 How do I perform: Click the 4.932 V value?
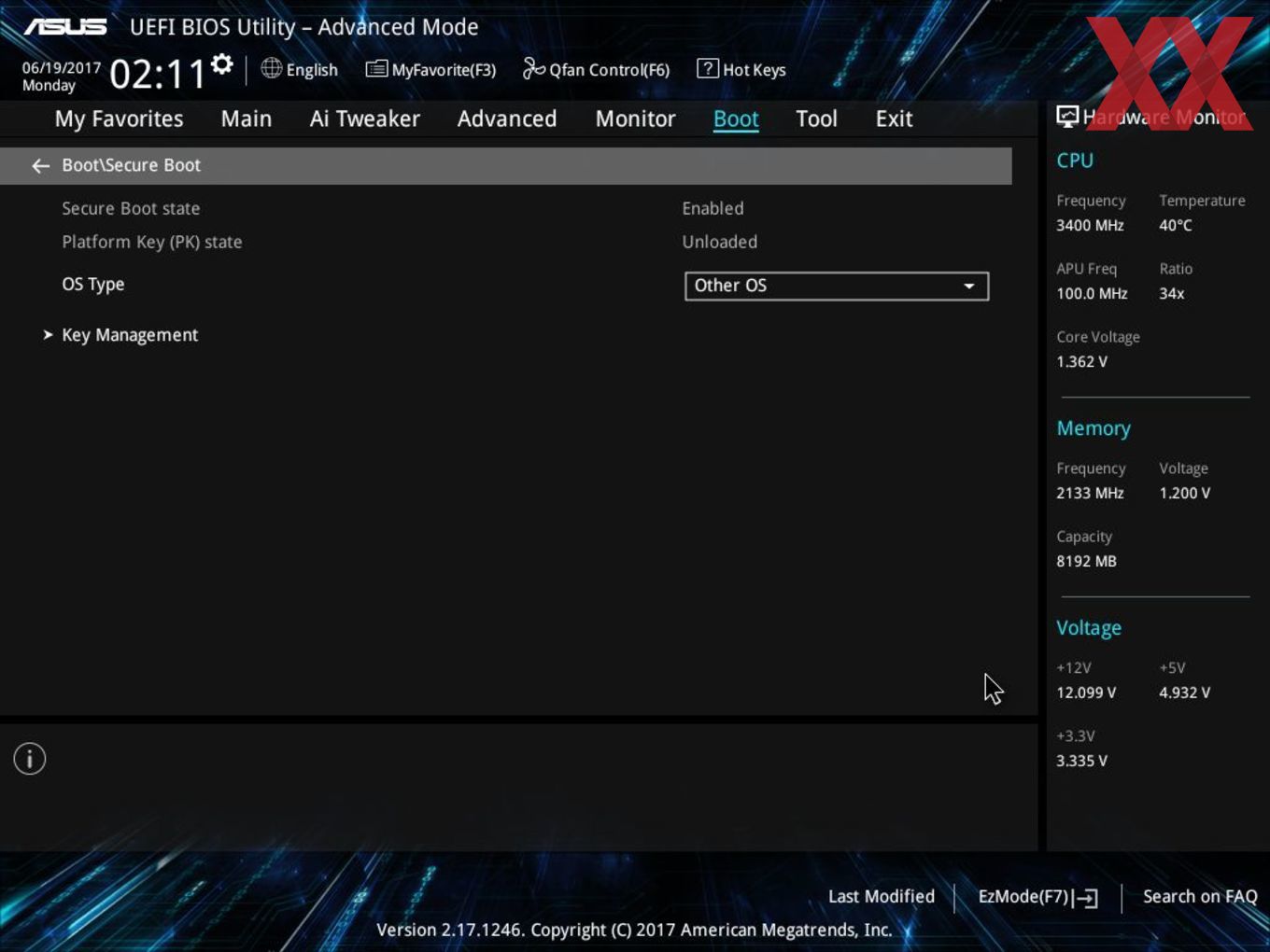(1184, 693)
